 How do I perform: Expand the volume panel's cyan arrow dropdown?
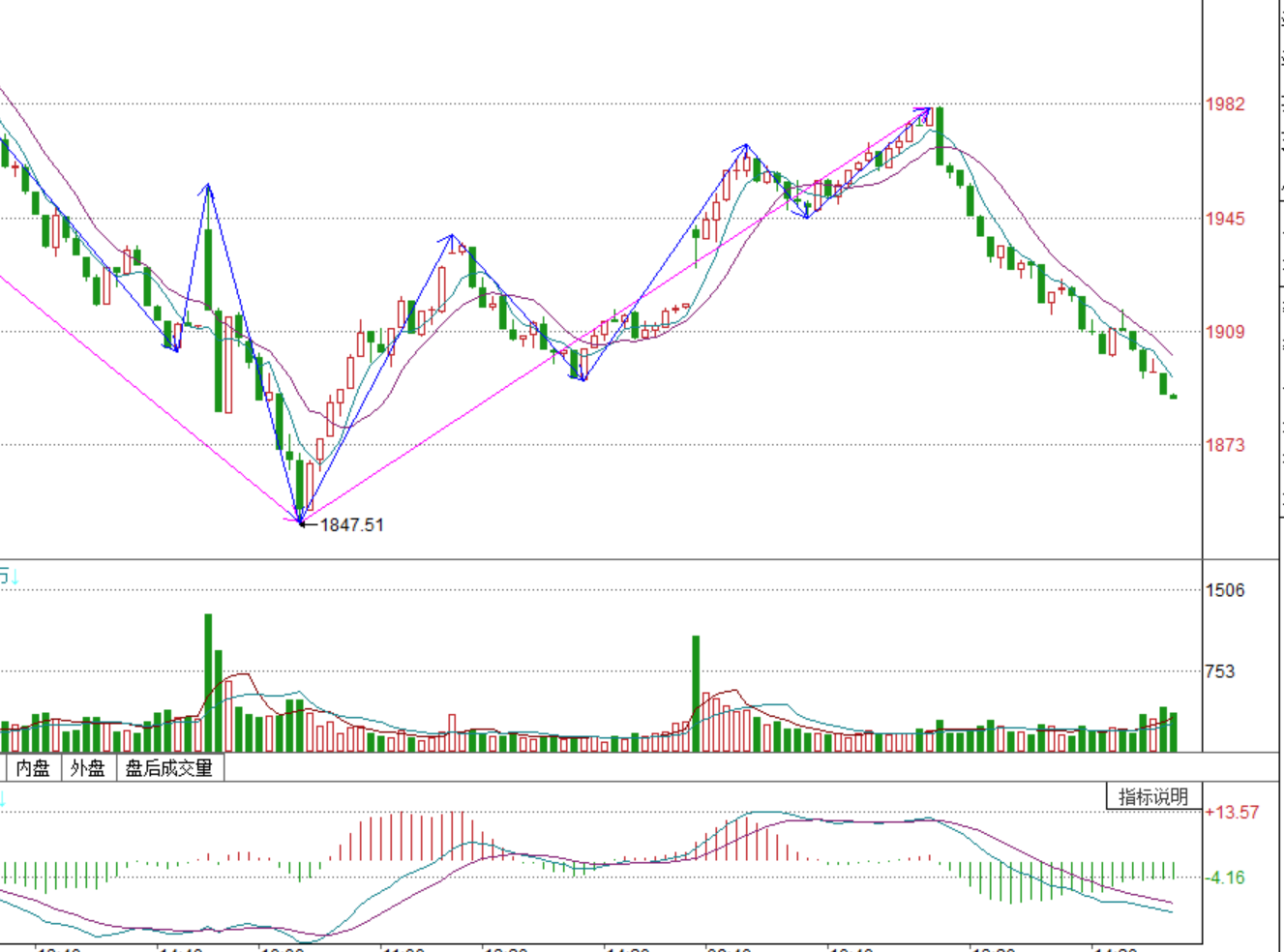[14, 578]
